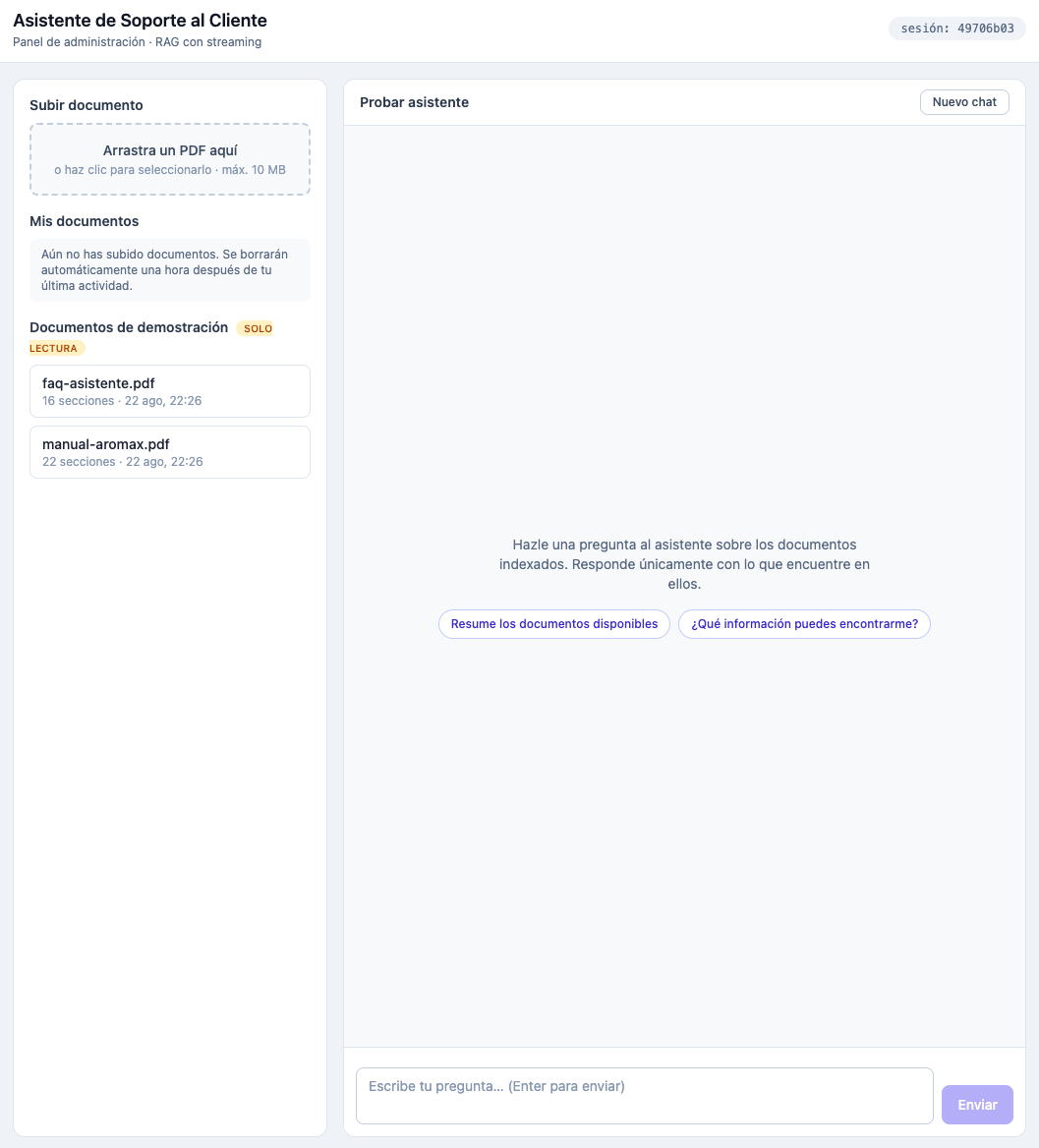
Task: Click the SOLO read-only badge
Action: click(257, 328)
